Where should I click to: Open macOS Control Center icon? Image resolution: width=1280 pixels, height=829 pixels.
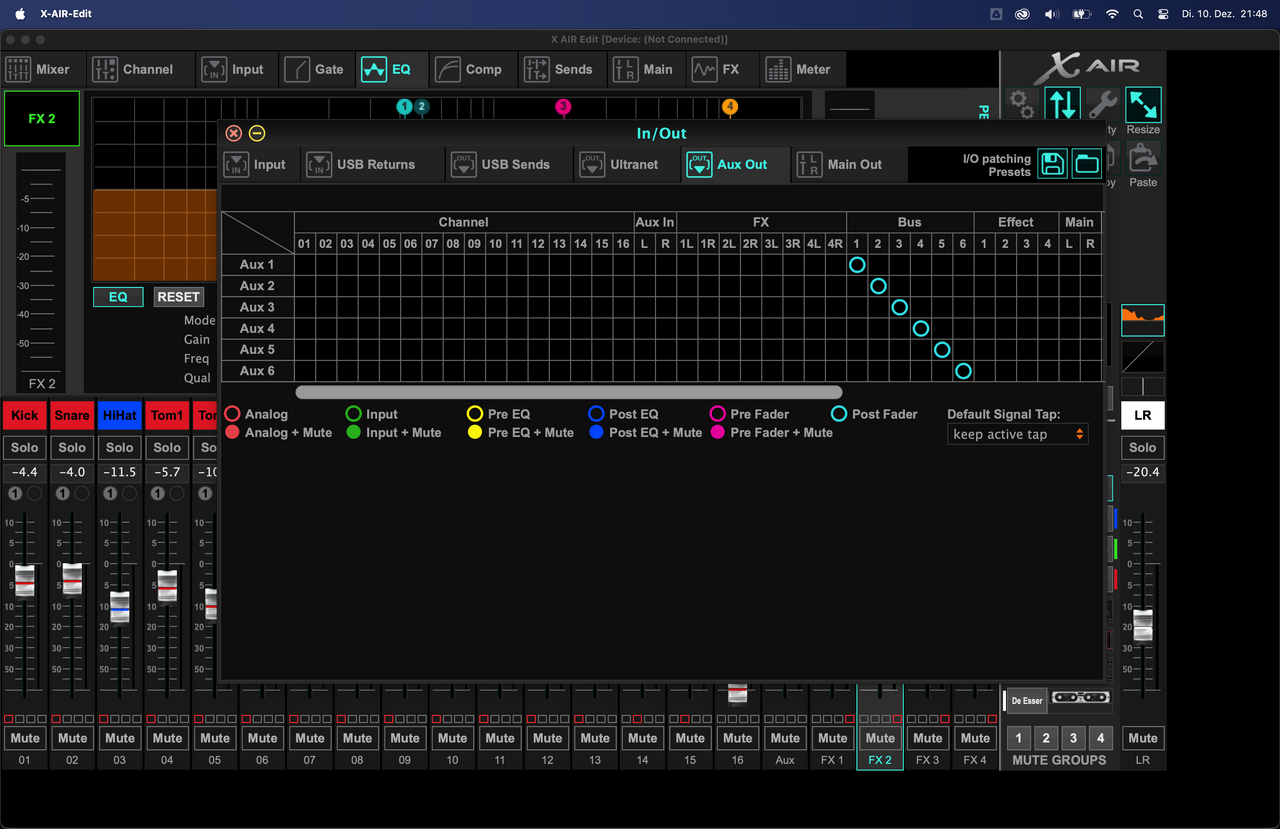pos(1163,14)
